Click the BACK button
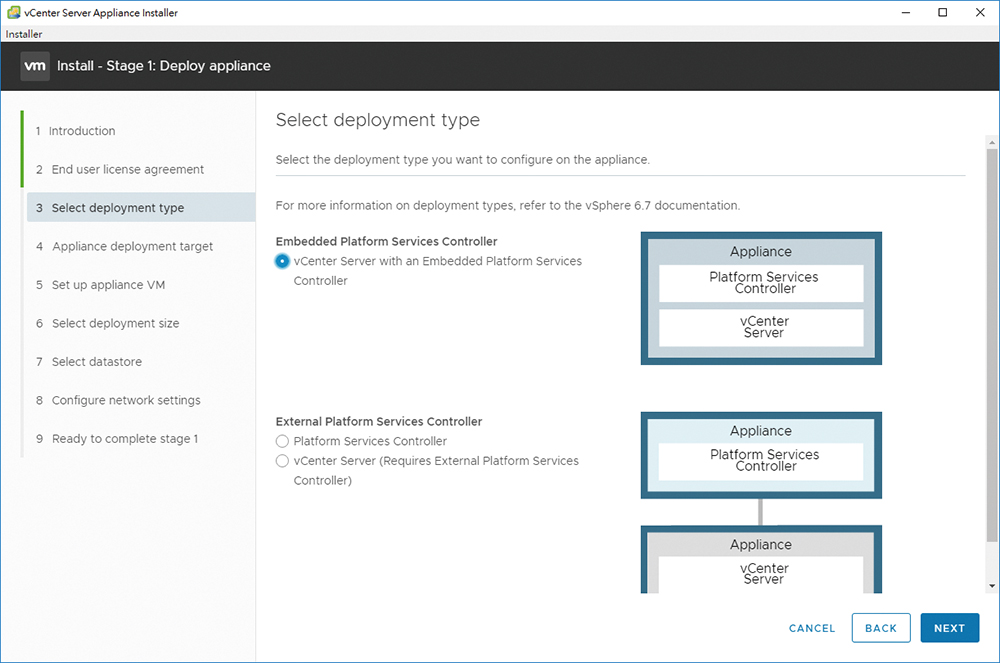Screen dimensions: 1000x663 881,629
